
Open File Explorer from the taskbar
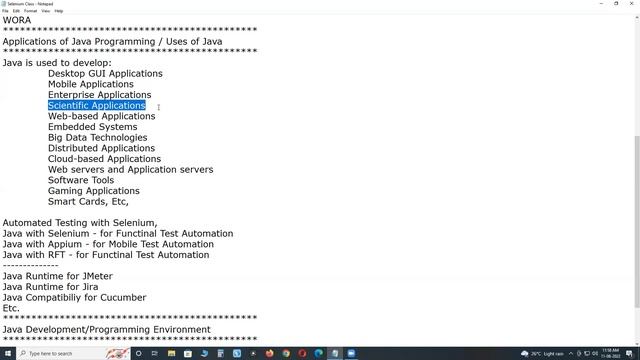tap(171, 353)
